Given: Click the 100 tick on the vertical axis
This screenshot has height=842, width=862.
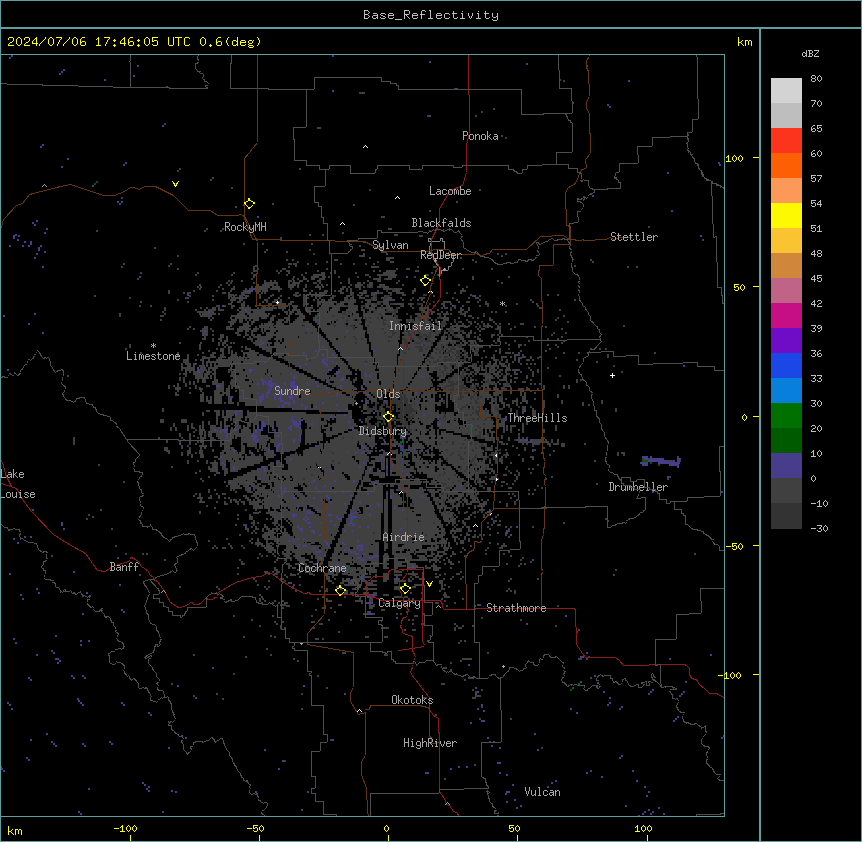Looking at the screenshot, I should 735,158.
